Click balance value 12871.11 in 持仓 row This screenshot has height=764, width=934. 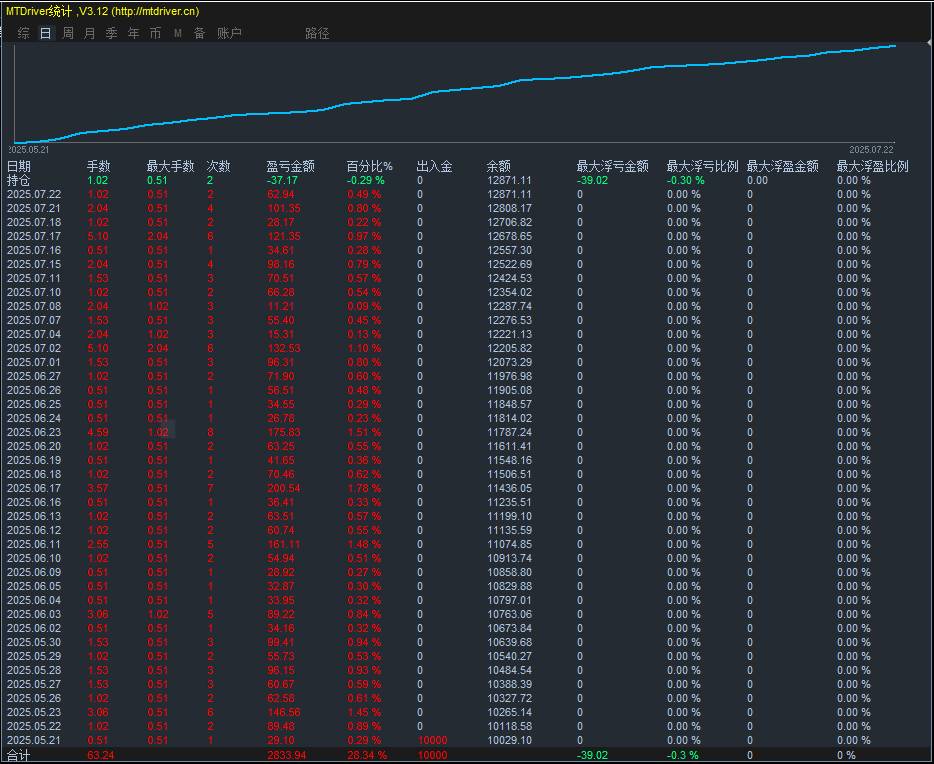click(509, 180)
